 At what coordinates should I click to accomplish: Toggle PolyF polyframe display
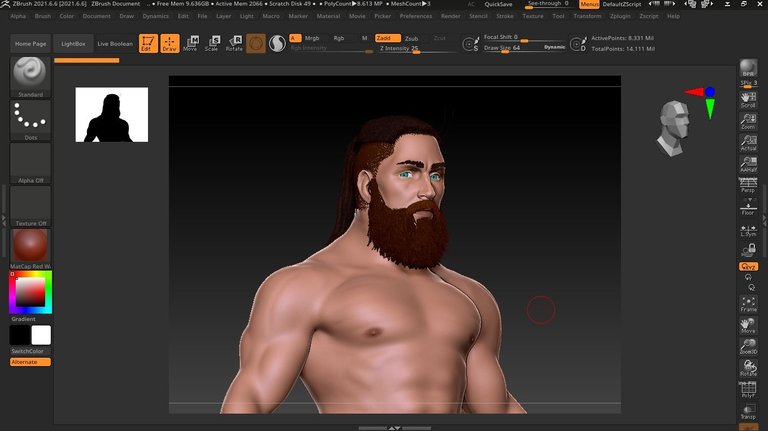click(748, 389)
